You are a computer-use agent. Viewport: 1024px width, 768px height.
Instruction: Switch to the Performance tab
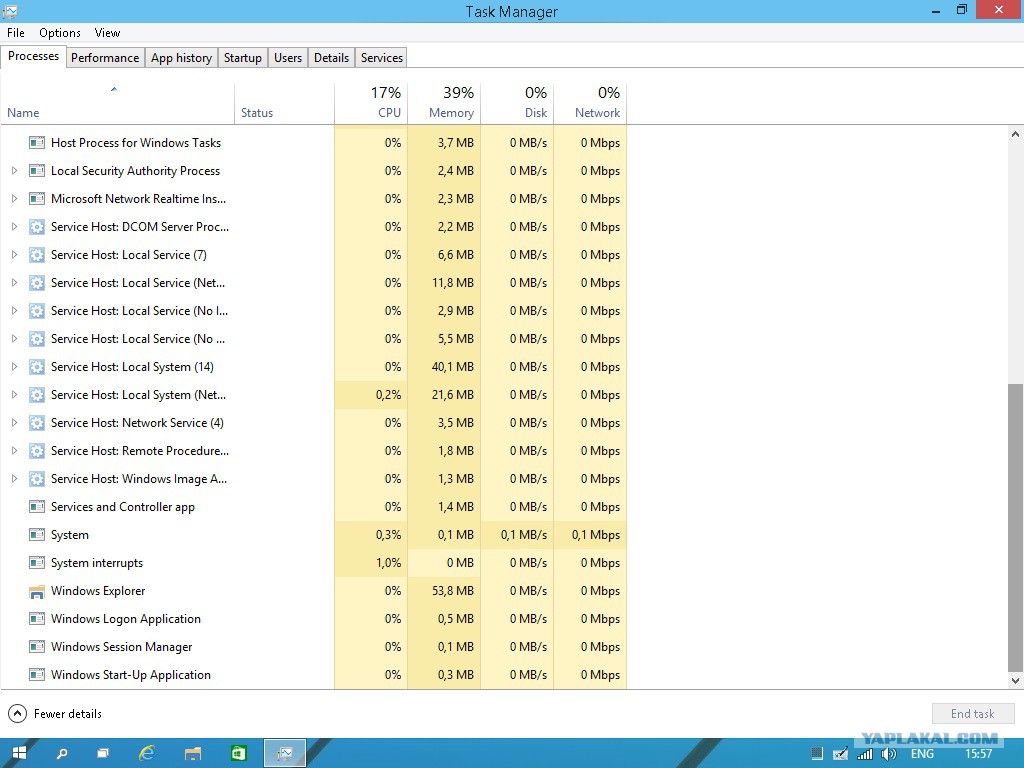click(105, 57)
